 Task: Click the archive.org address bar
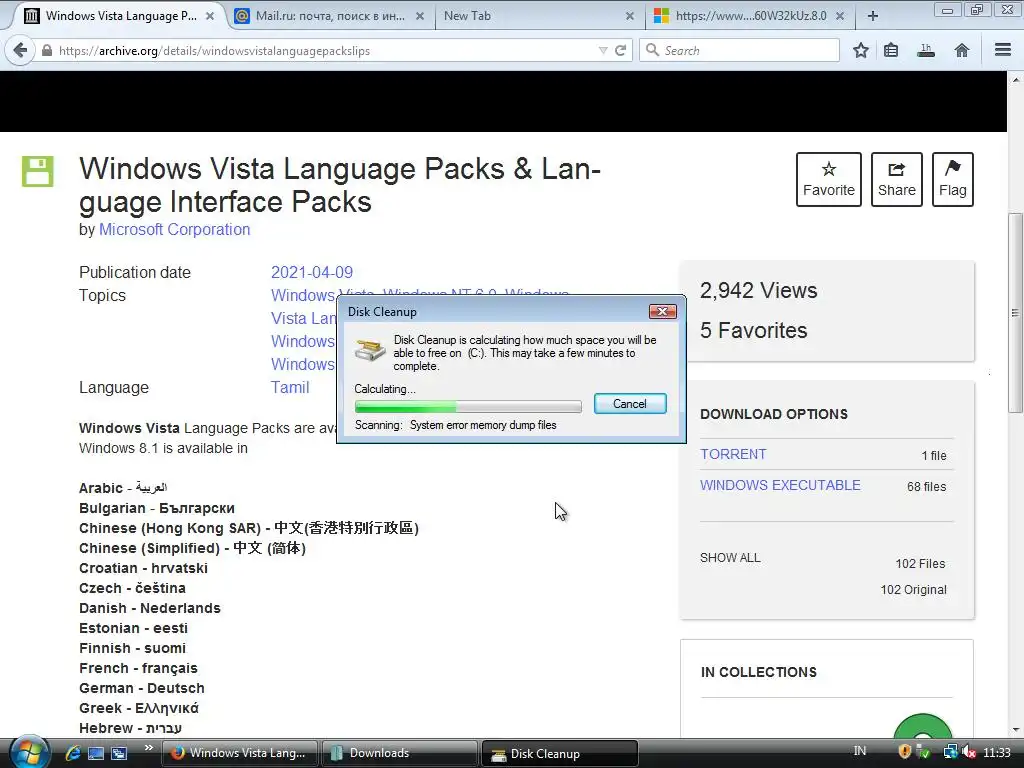point(327,50)
